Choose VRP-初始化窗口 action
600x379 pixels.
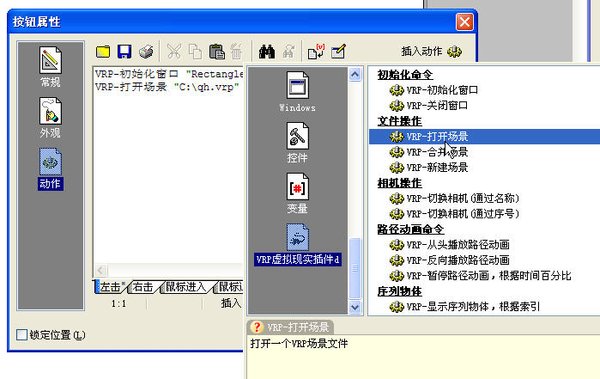click(434, 90)
